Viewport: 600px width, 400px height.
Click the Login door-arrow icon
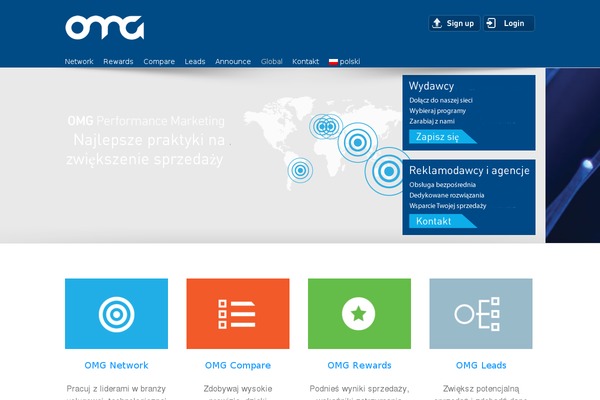491,23
